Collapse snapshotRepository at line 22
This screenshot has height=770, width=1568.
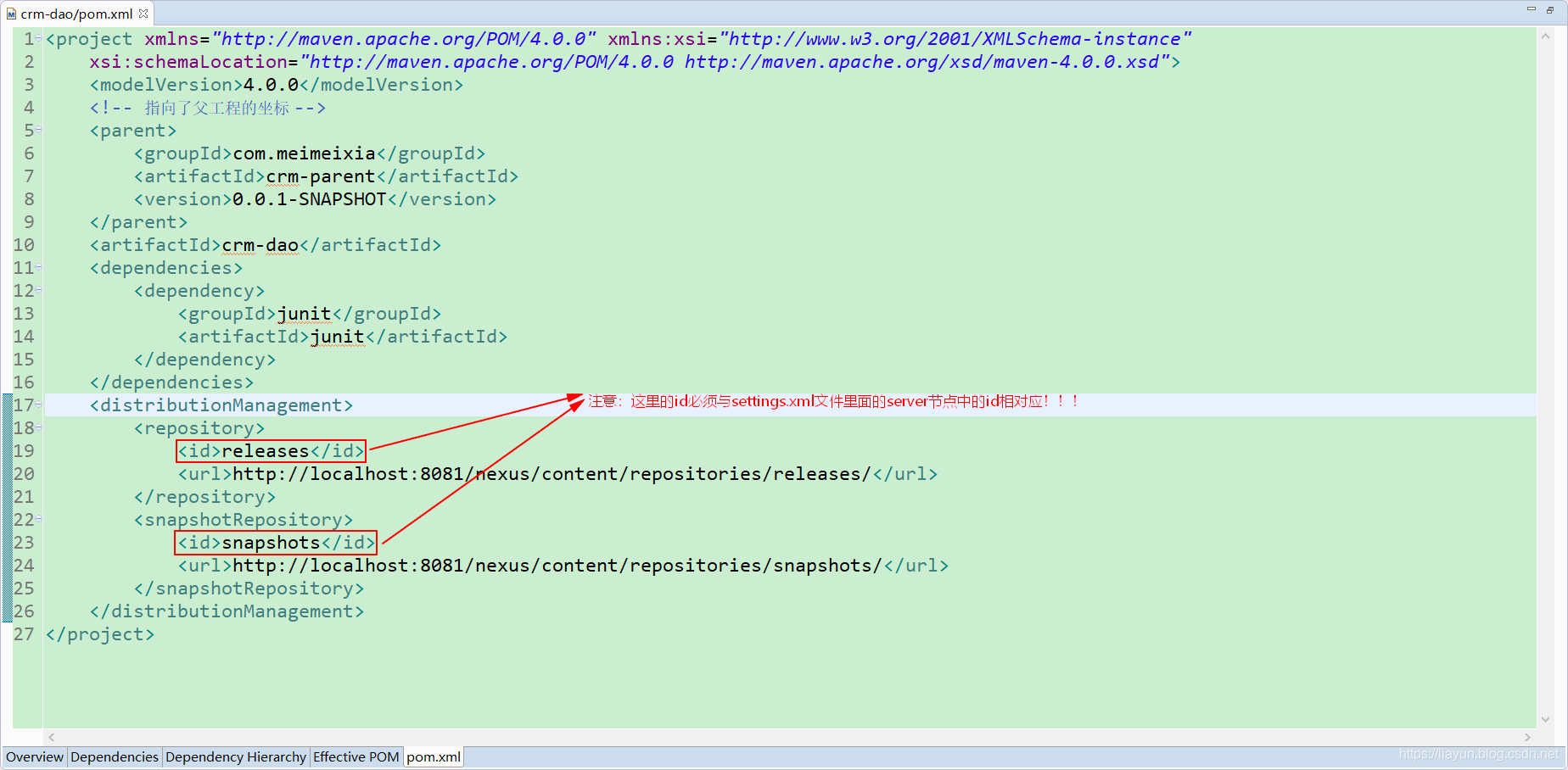pos(39,519)
